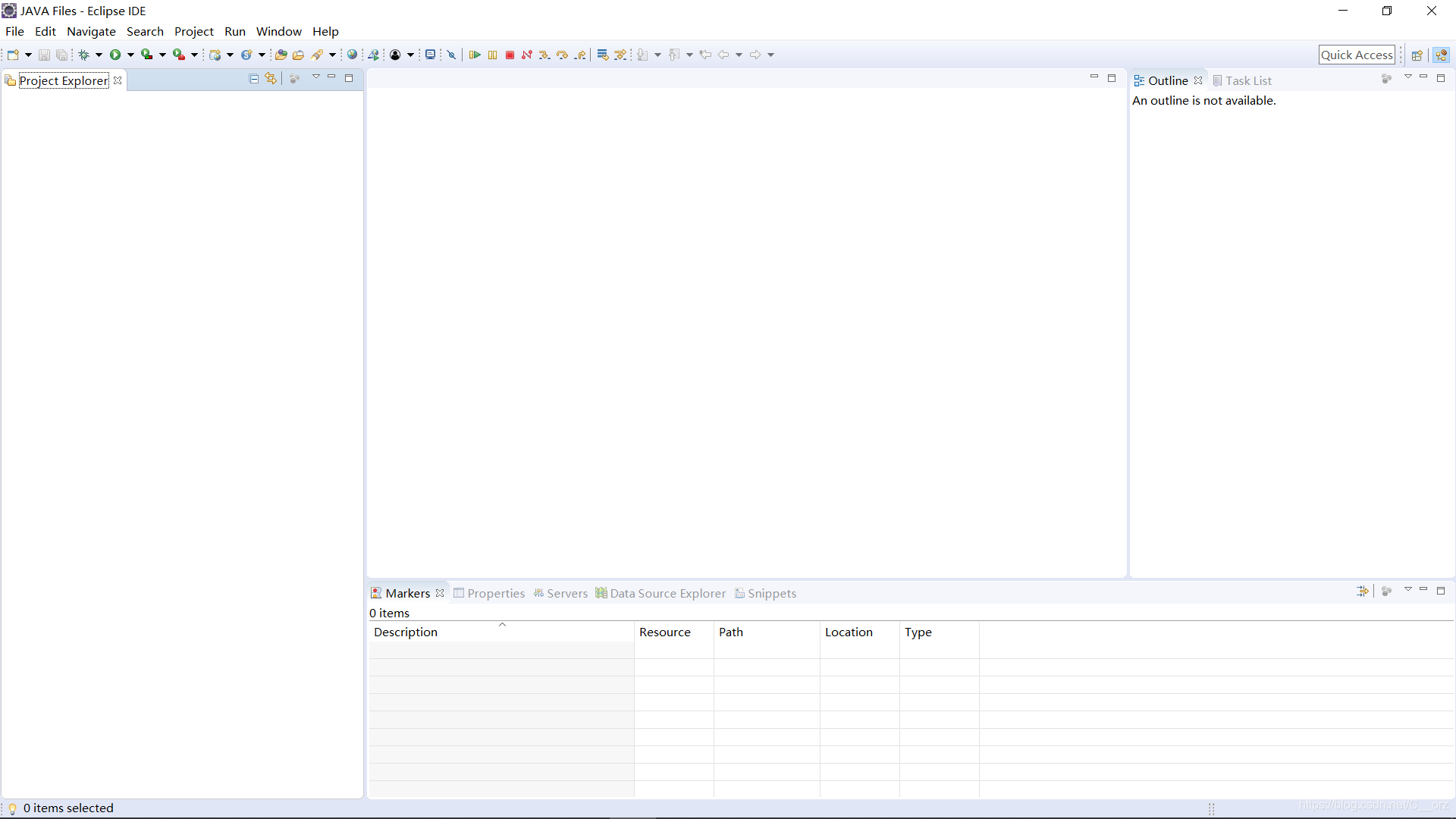This screenshot has height=819, width=1456.
Task: Click the Search flashlight icon
Action: (318, 55)
